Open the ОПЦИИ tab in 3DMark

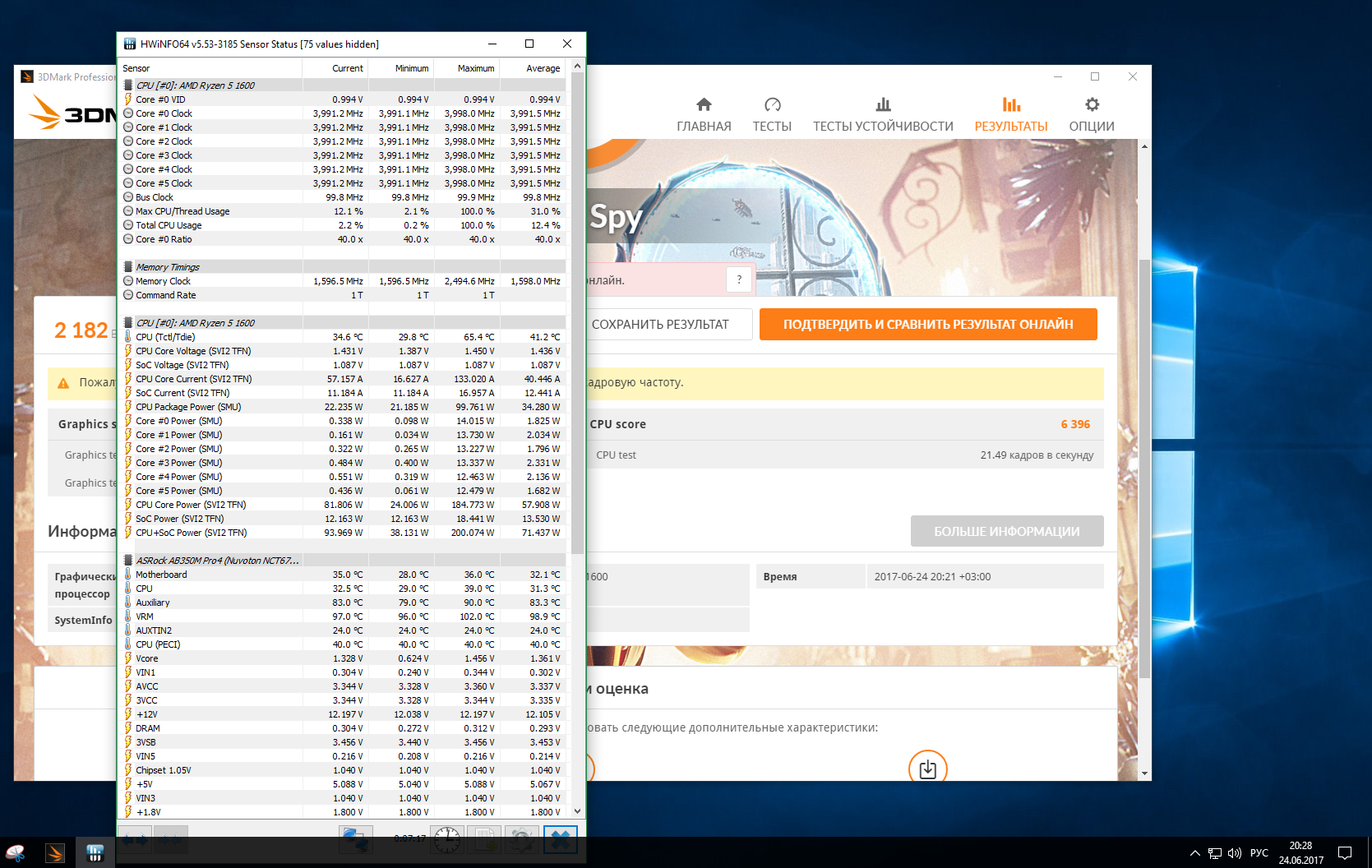pos(1092,115)
